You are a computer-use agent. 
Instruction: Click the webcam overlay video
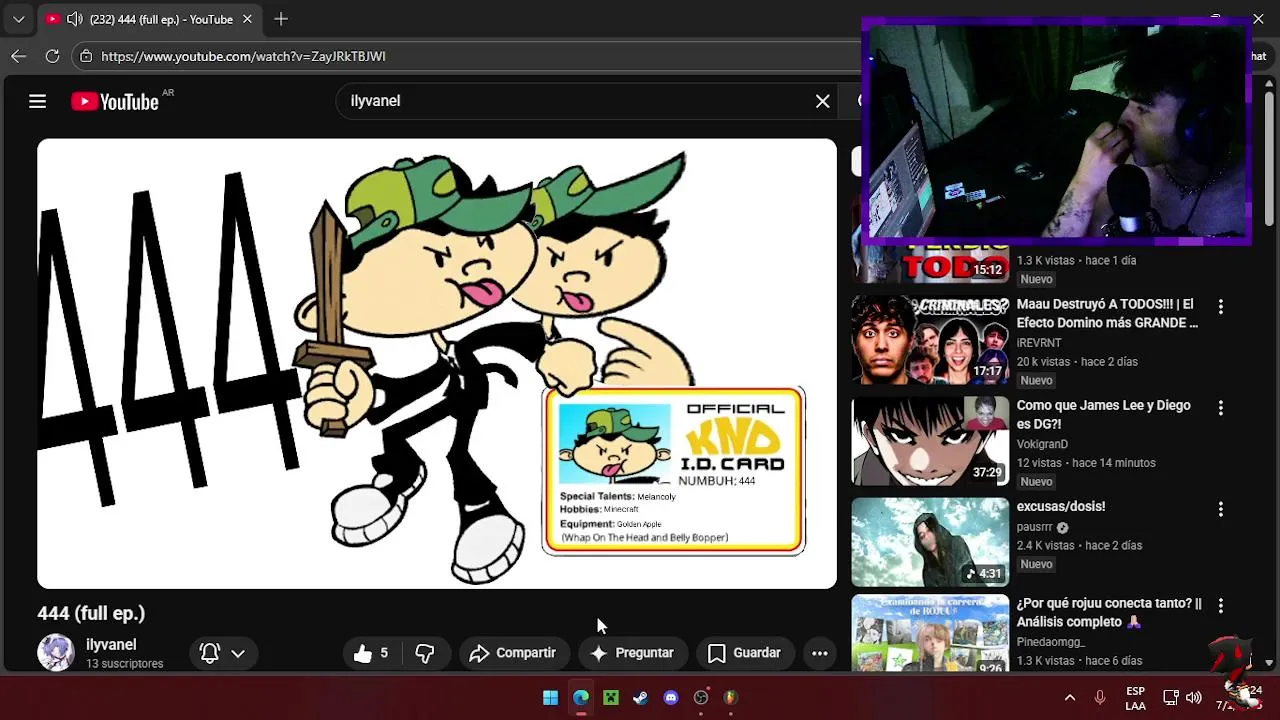[1055, 130]
